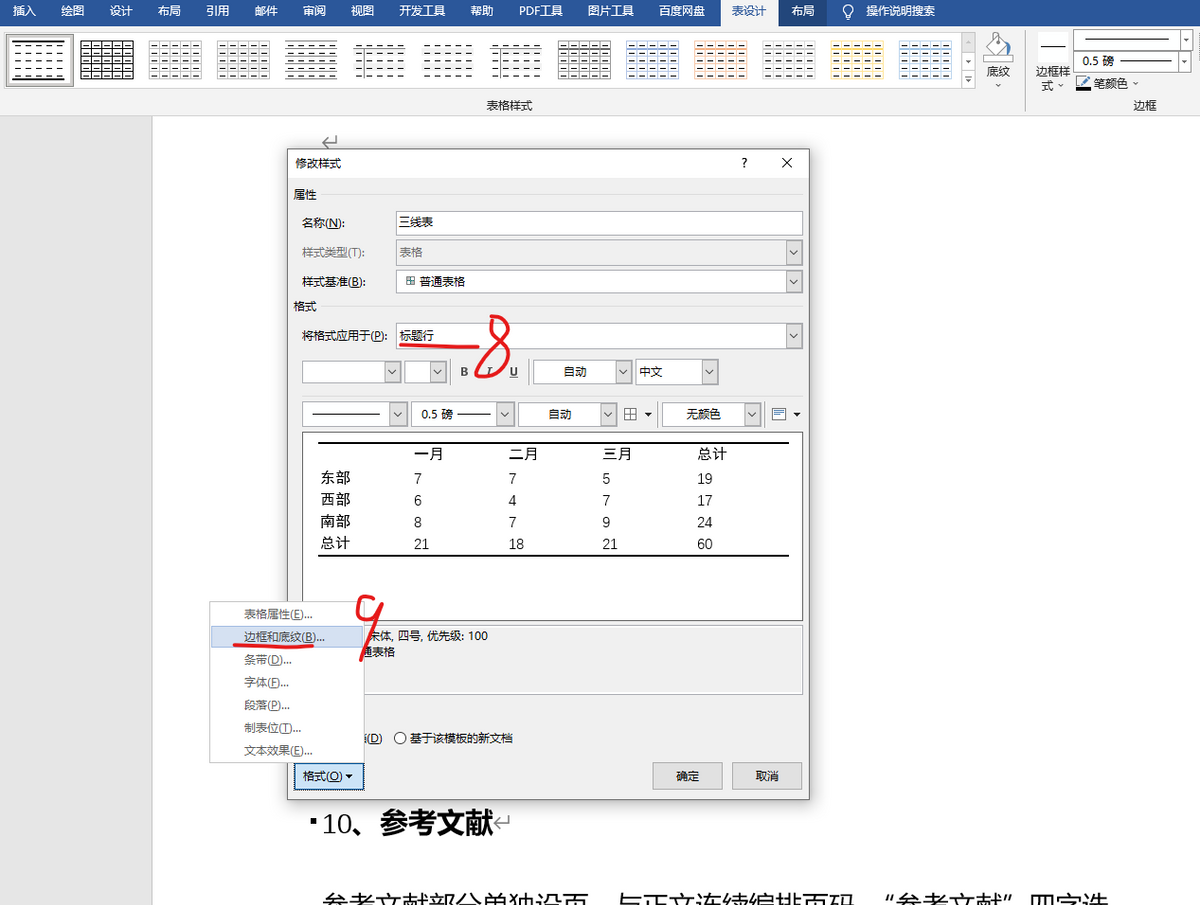Click the cell alignment icon in the dialog
The image size is (1200, 905).
(x=780, y=414)
